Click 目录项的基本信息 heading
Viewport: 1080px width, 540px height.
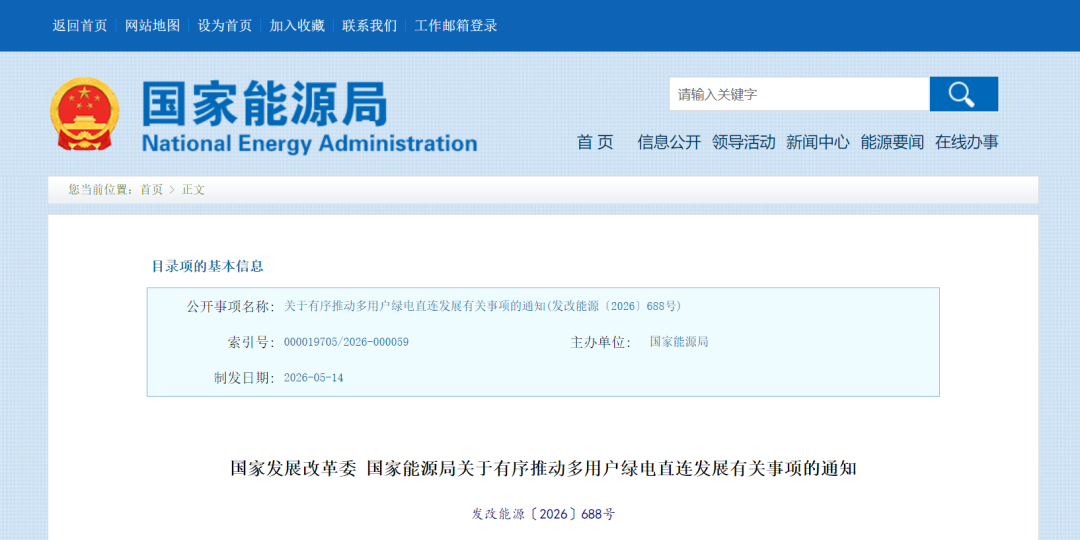(x=207, y=266)
